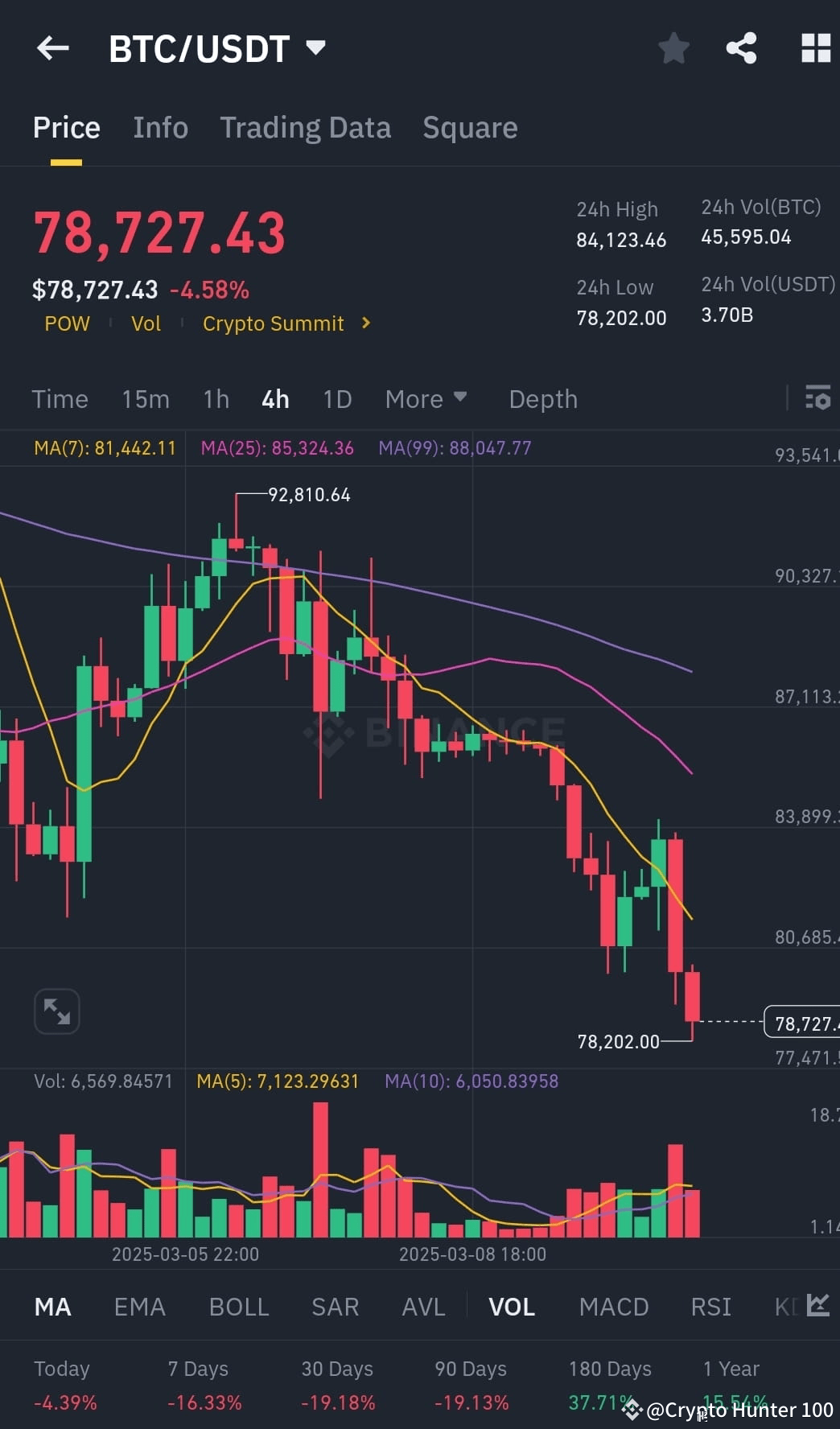This screenshot has height=1429, width=840.
Task: Tap the fullscreen expand icon on chart
Action: tap(56, 1011)
